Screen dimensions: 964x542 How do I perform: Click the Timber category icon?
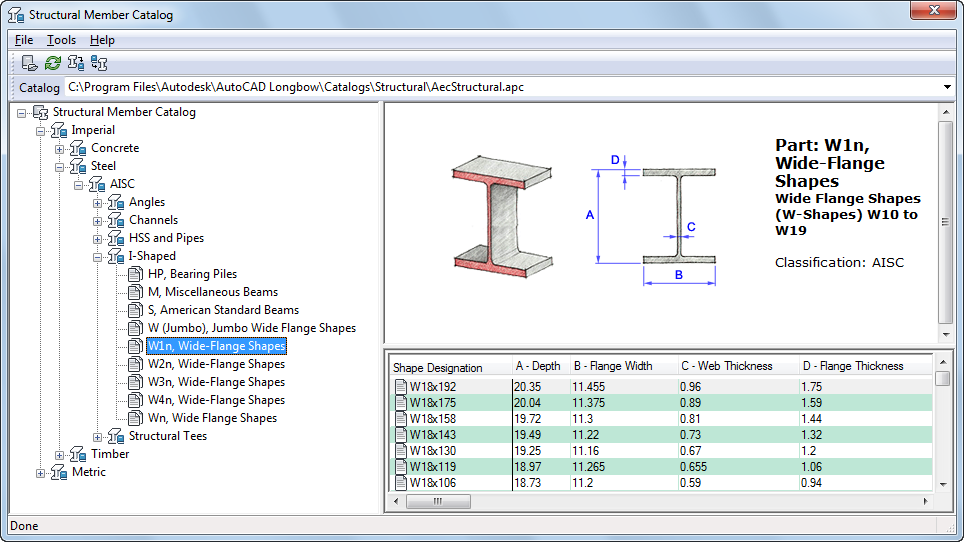point(77,454)
